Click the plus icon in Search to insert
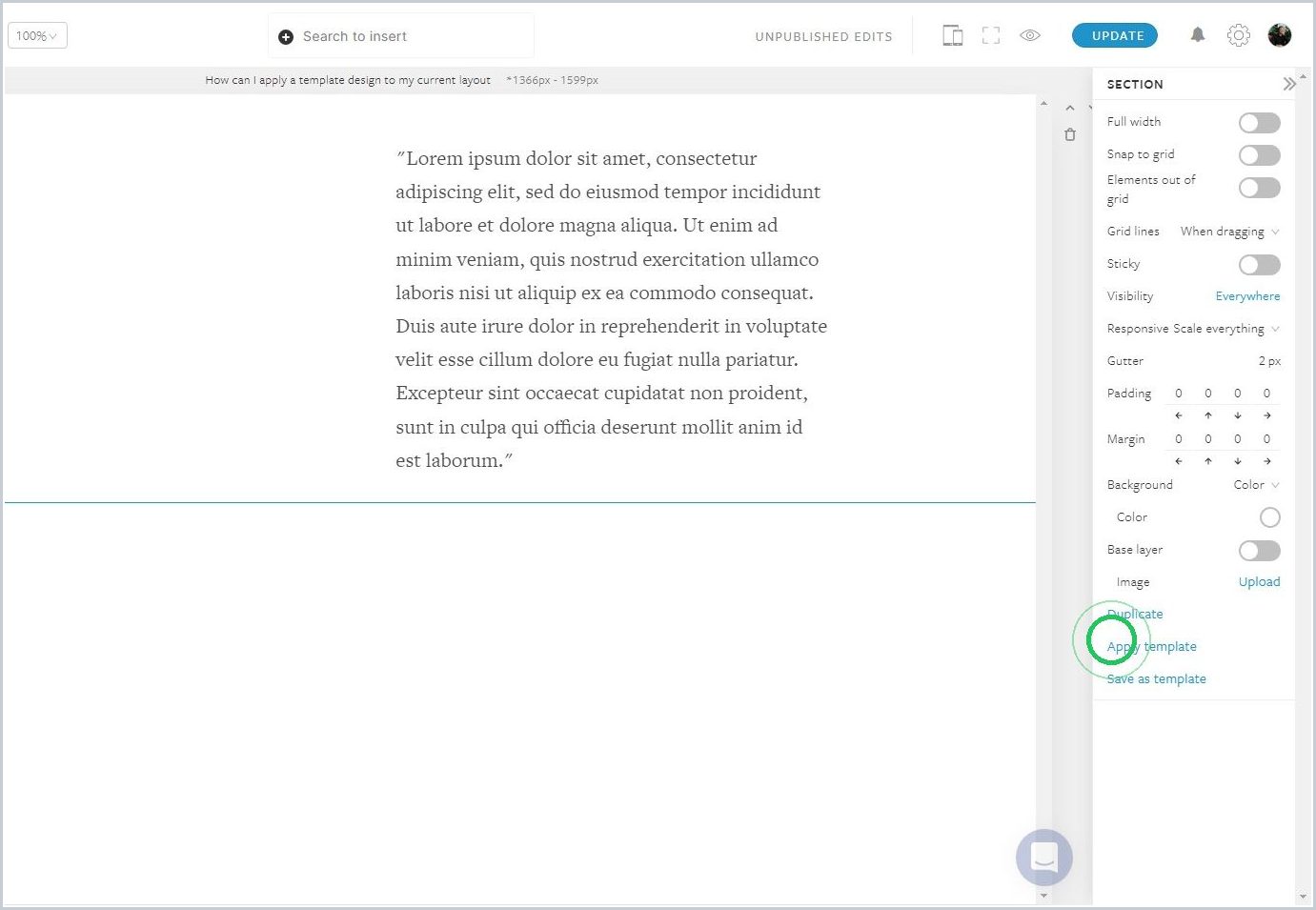 click(x=285, y=37)
